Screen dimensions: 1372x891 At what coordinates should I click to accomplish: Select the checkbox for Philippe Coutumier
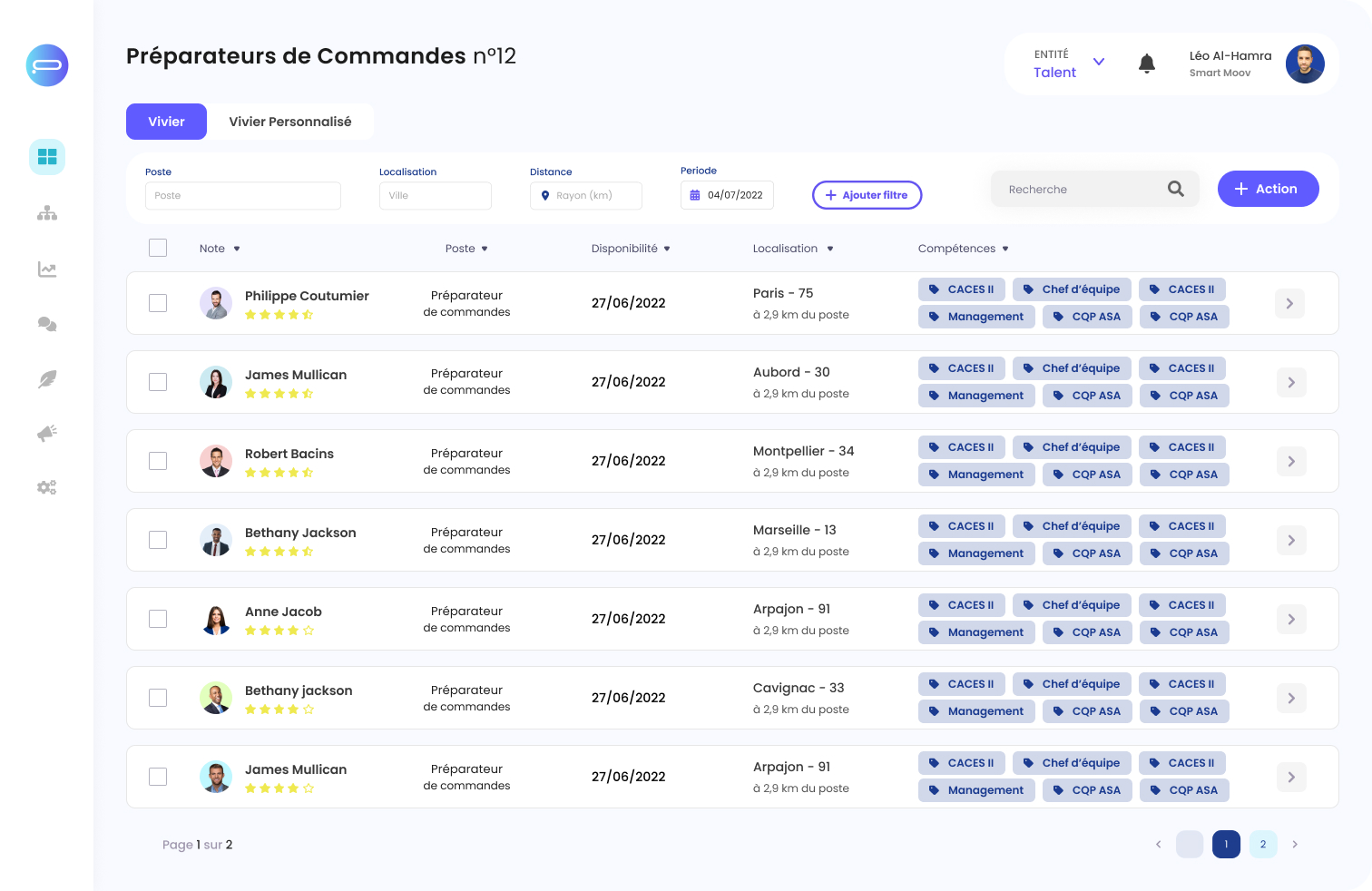[158, 303]
